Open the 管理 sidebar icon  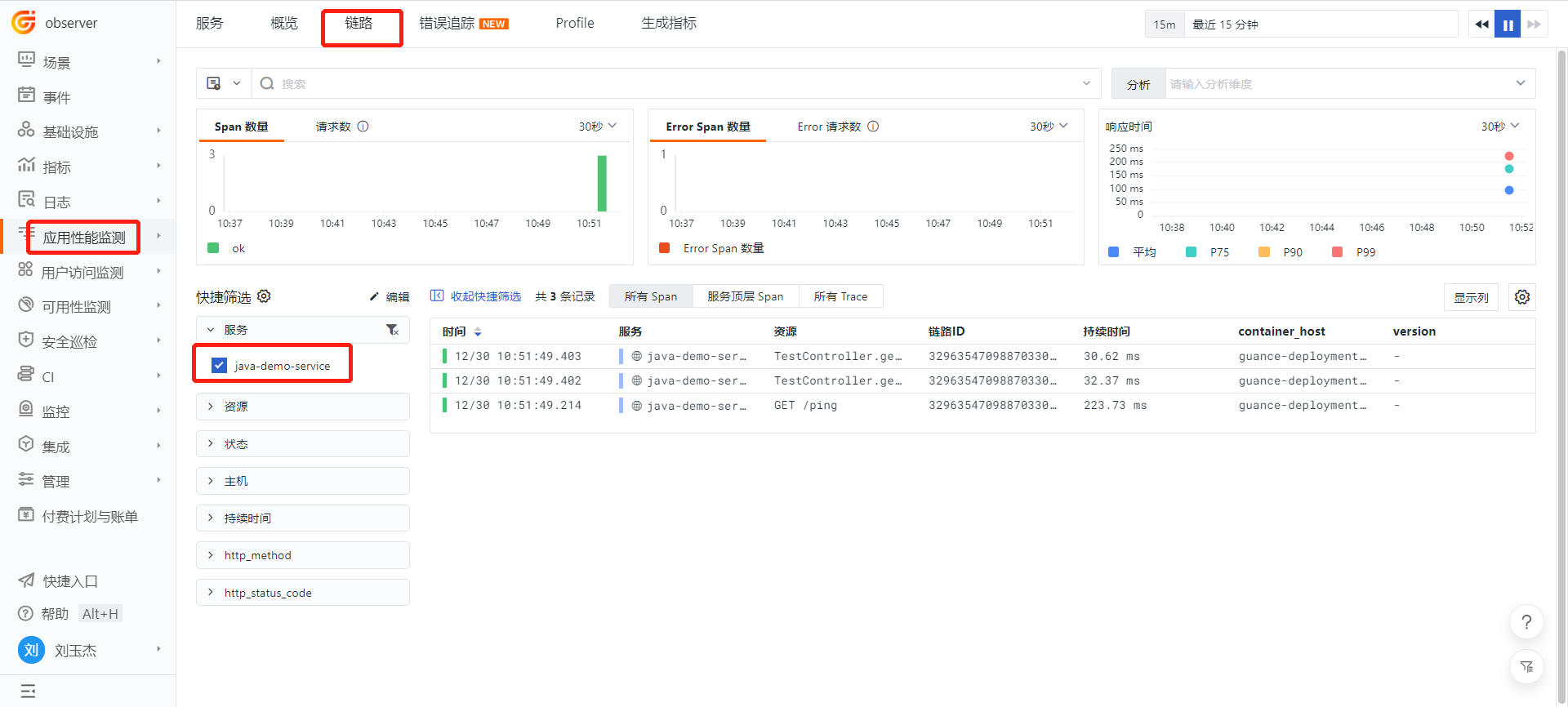[x=26, y=480]
